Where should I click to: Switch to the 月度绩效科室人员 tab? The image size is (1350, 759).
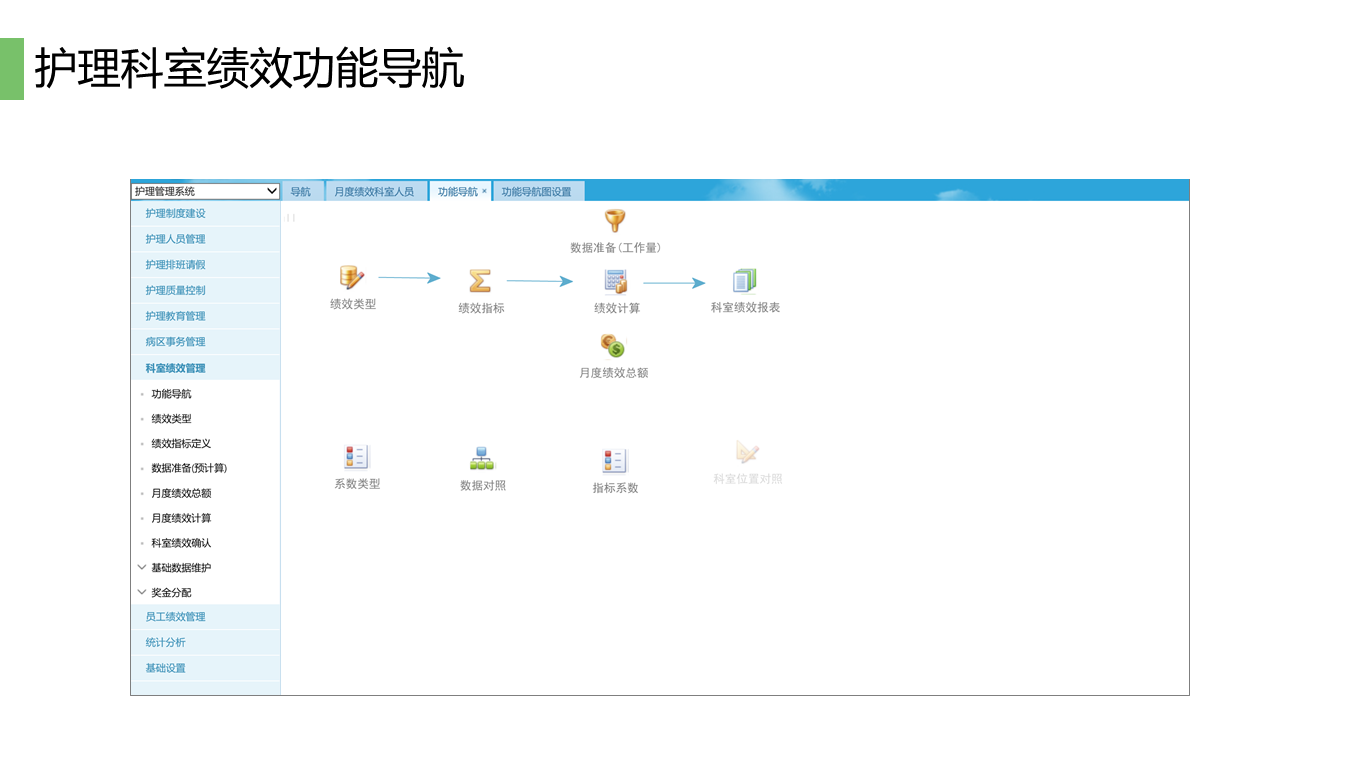point(374,191)
